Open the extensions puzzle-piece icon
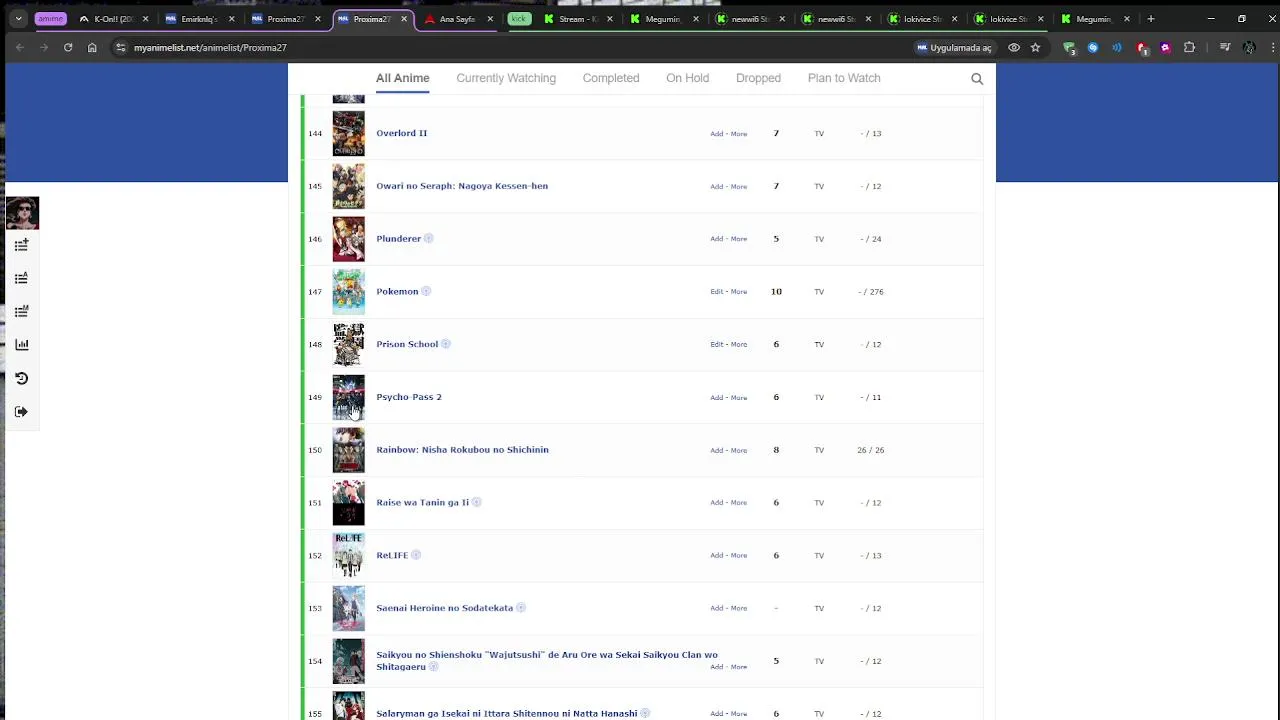This screenshot has height=720, width=1280. coord(1189,47)
